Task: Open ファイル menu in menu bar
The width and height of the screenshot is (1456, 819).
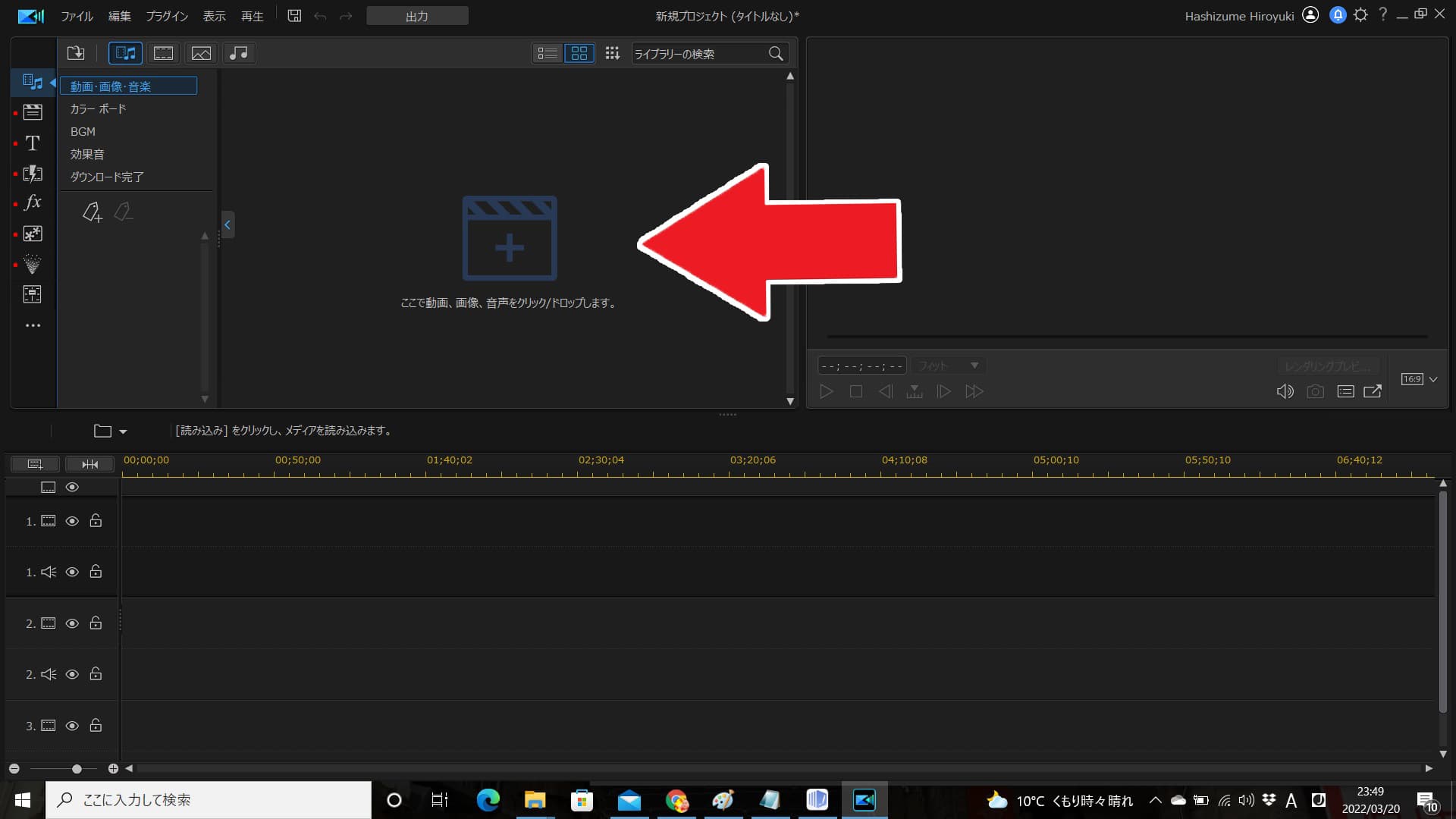Action: click(x=77, y=15)
